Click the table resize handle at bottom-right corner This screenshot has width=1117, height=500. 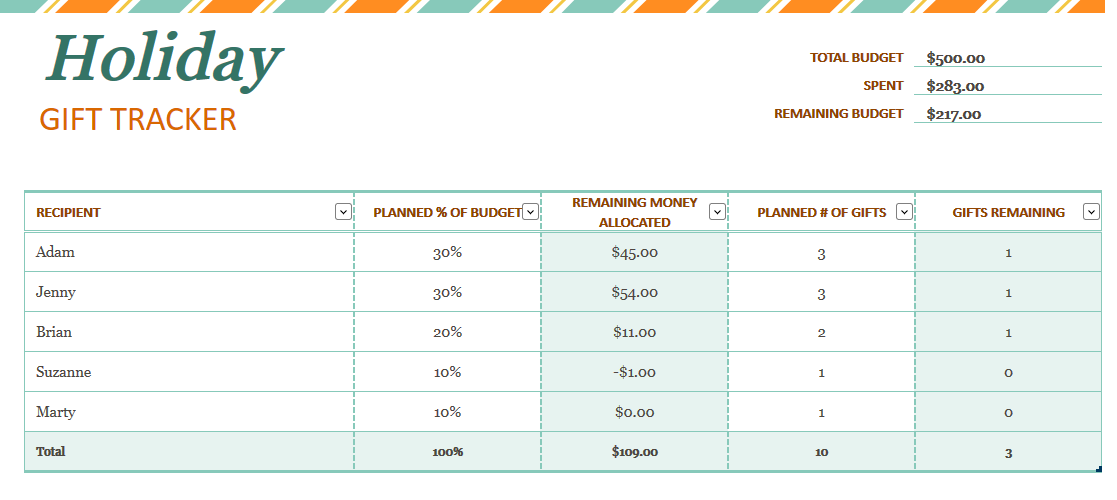tap(1099, 469)
